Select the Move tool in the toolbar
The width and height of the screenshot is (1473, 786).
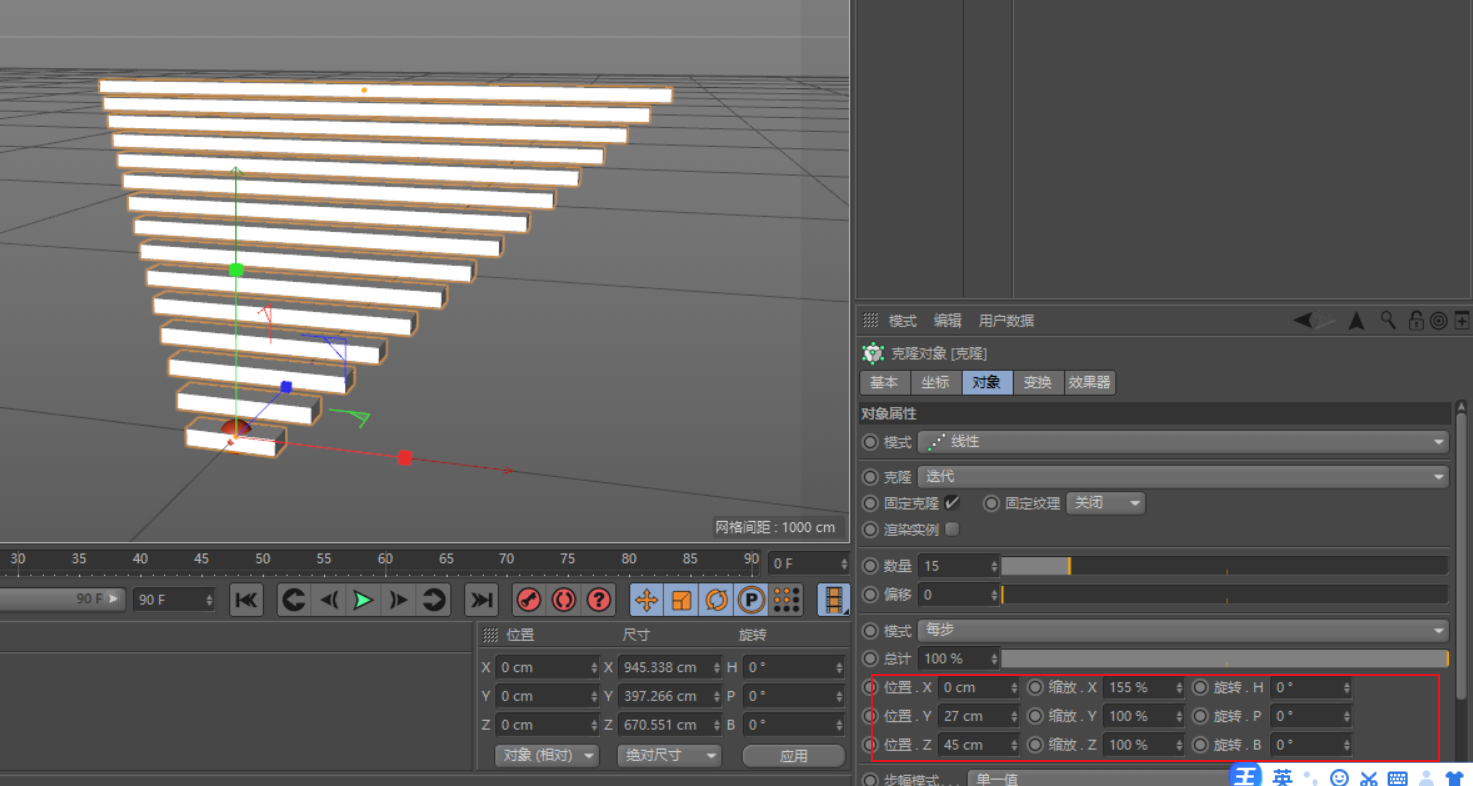[646, 600]
